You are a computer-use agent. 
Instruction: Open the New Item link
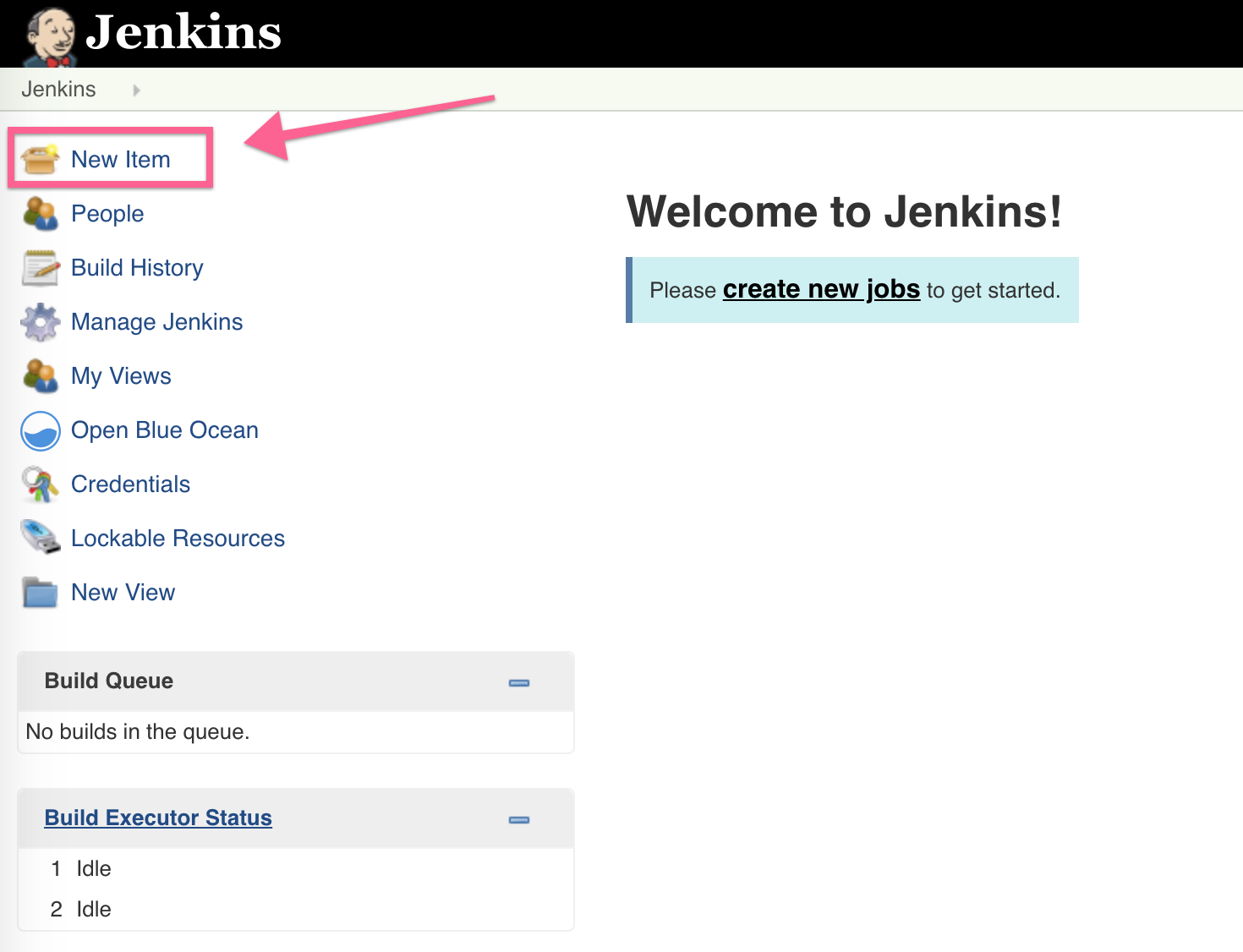coord(121,160)
